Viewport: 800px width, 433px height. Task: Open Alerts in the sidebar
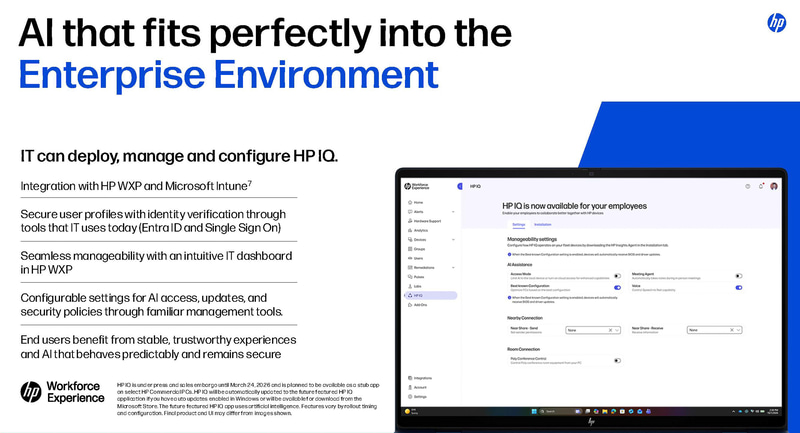point(416,212)
